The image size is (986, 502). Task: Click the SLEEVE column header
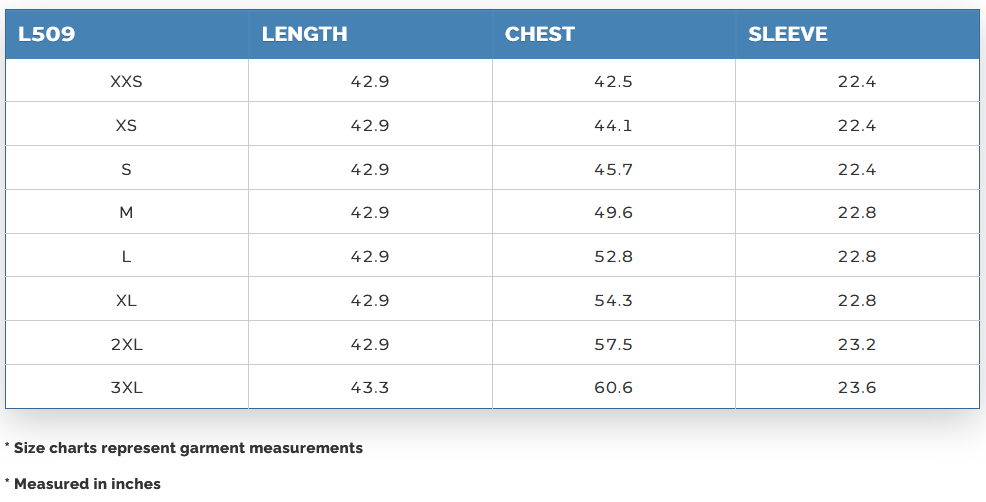click(788, 34)
